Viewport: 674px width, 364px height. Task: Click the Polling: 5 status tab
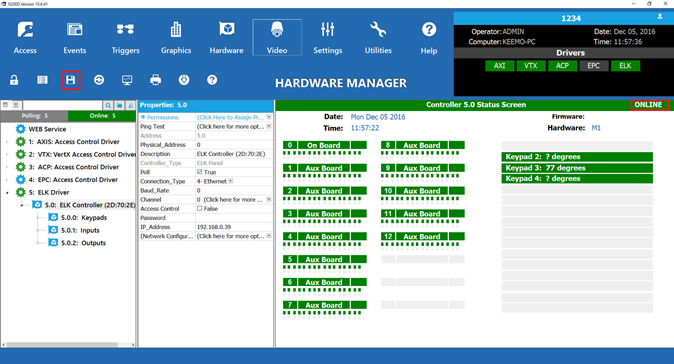tap(34, 116)
